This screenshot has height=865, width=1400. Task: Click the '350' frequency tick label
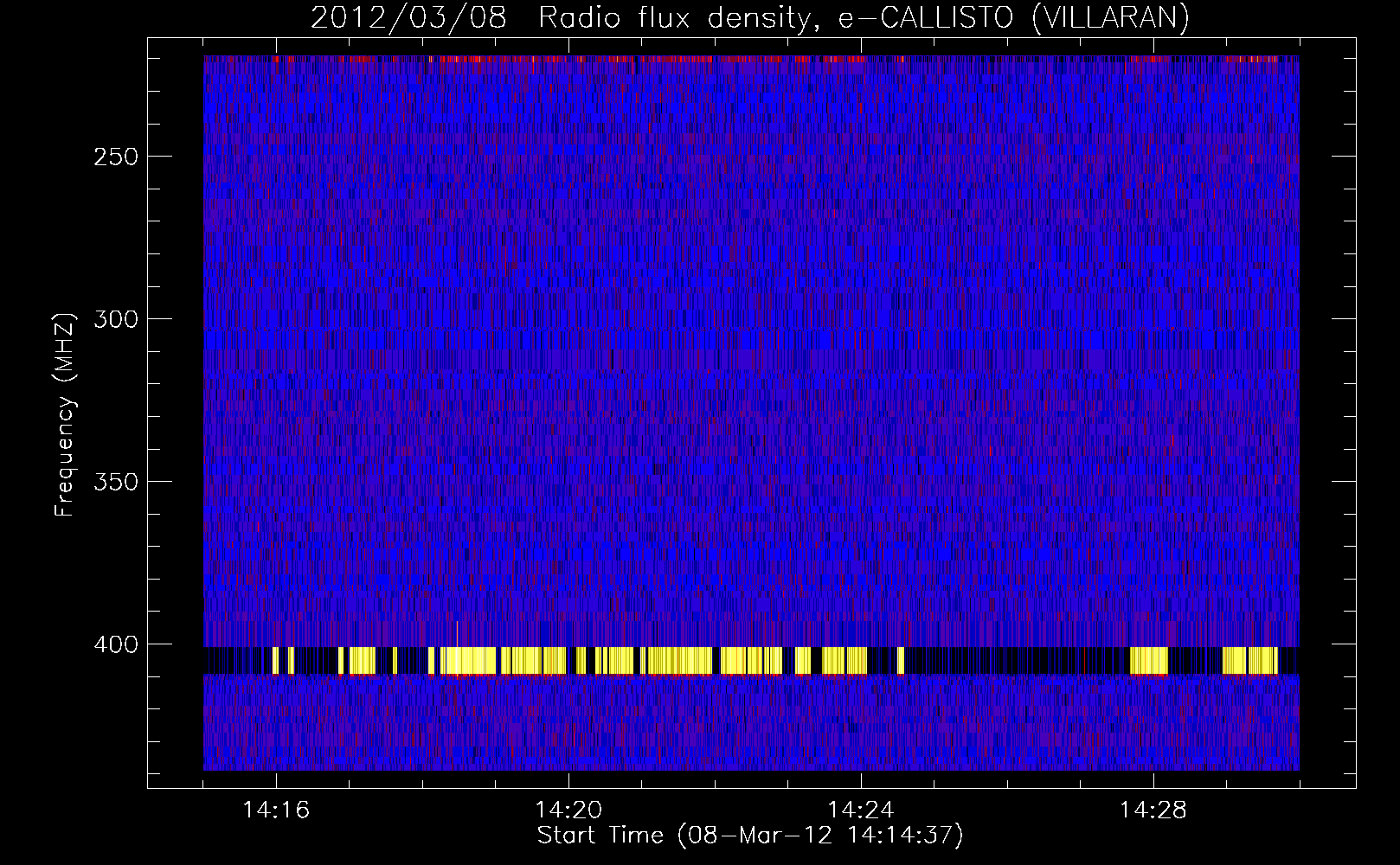click(116, 482)
